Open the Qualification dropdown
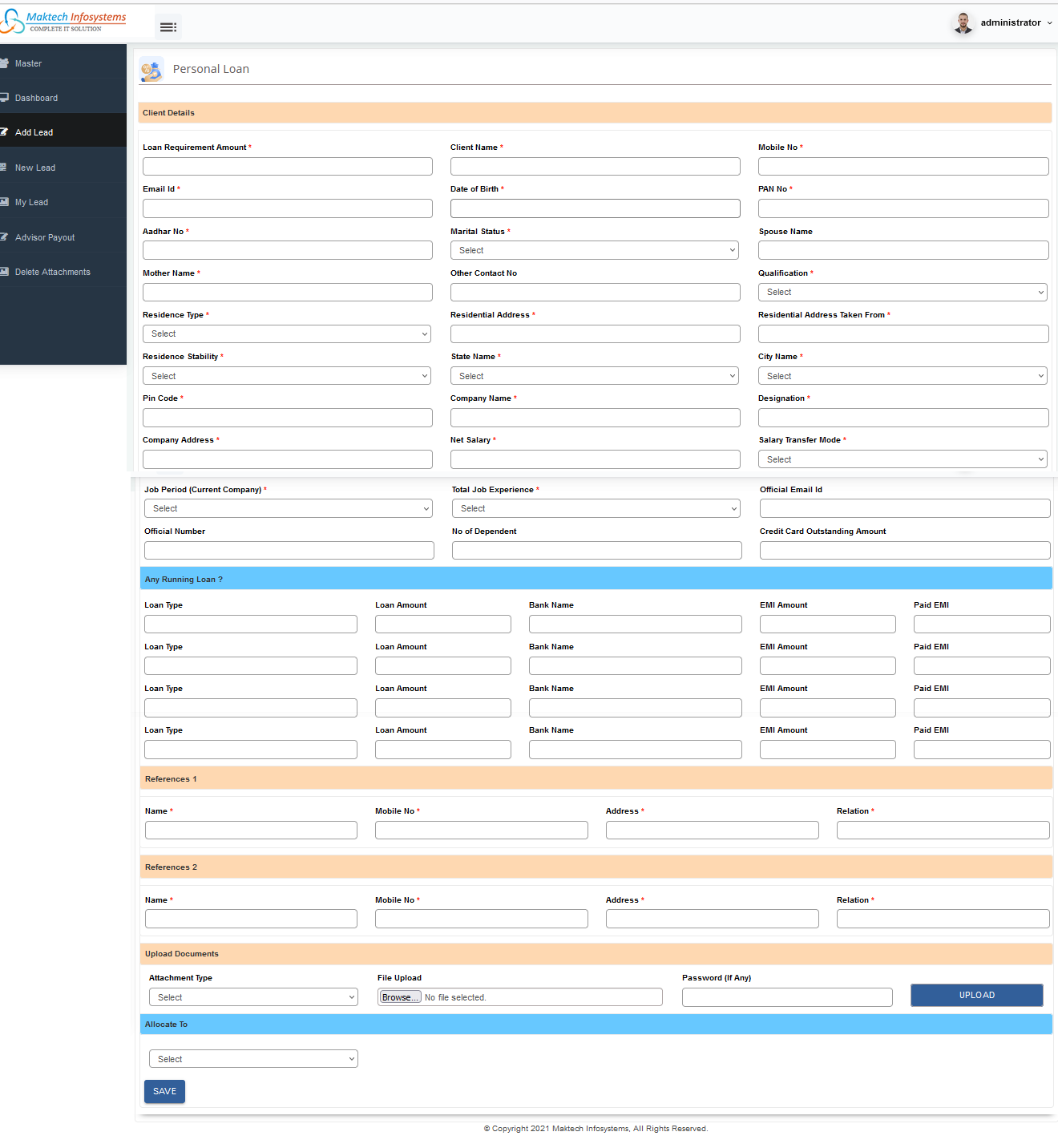 (903, 293)
